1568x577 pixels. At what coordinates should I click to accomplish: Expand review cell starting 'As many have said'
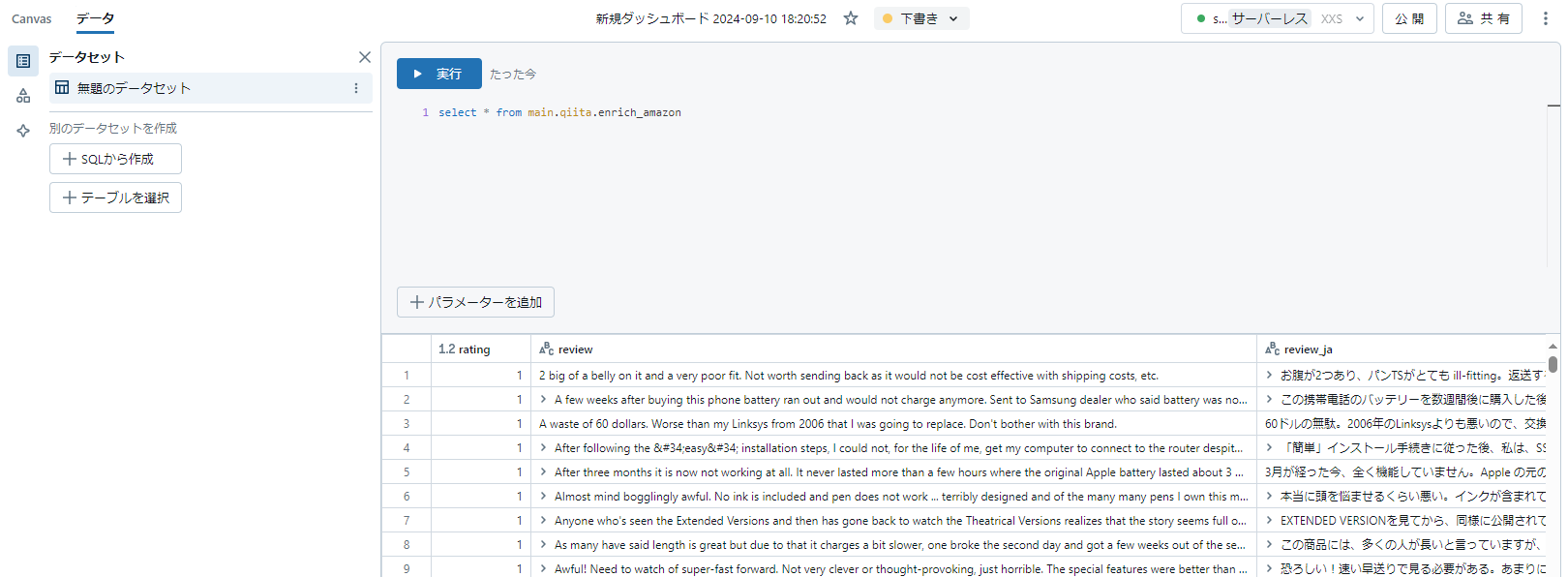point(544,544)
